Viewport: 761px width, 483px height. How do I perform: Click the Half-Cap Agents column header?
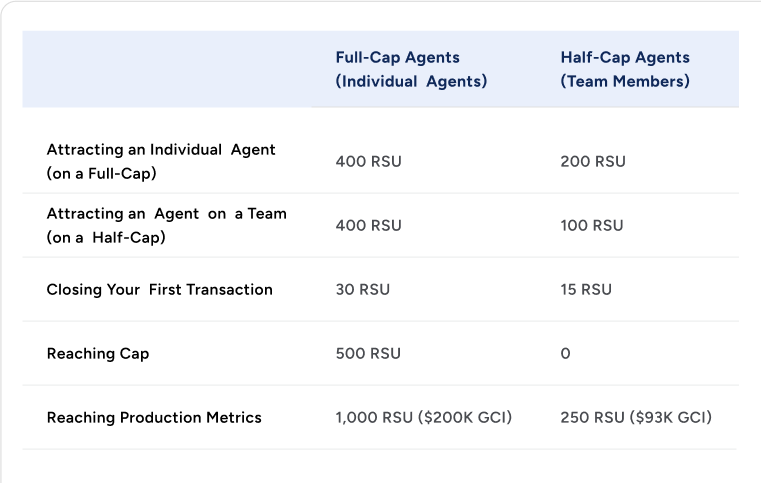624,58
